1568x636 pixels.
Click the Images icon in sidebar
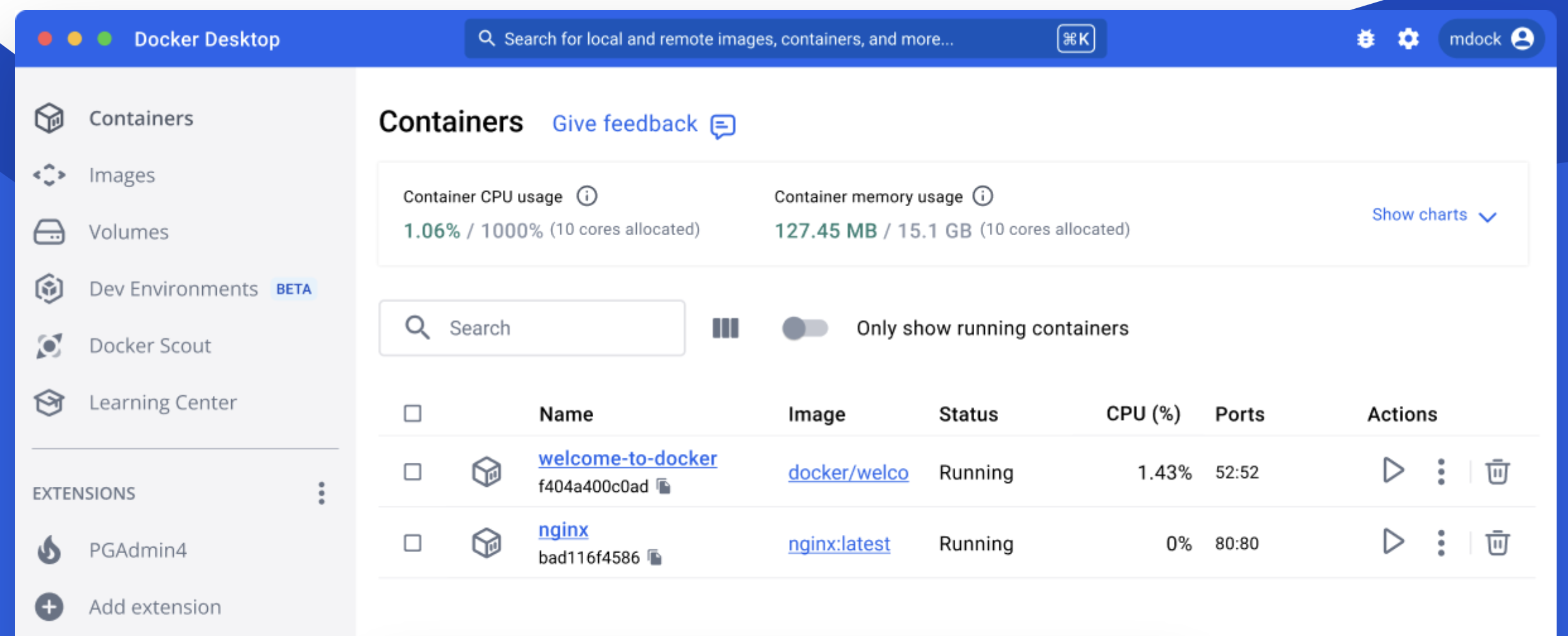click(x=49, y=175)
